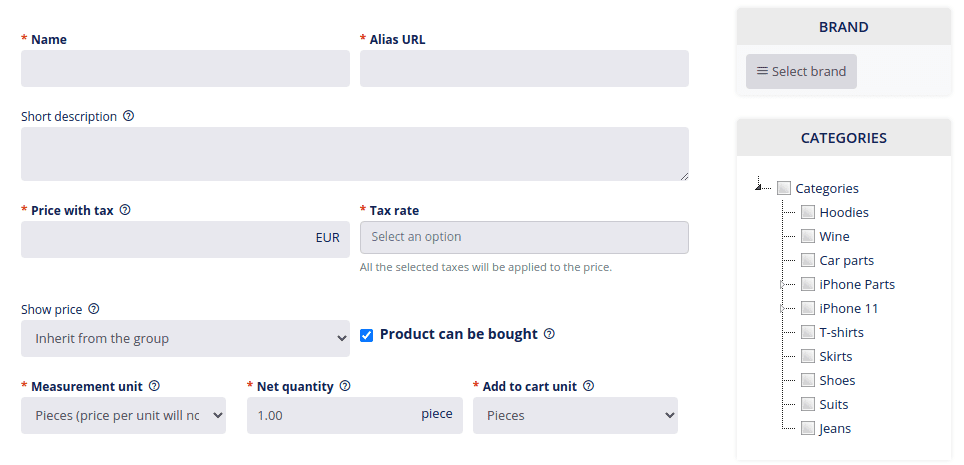Click Add to cart unit help icon

(x=588, y=386)
